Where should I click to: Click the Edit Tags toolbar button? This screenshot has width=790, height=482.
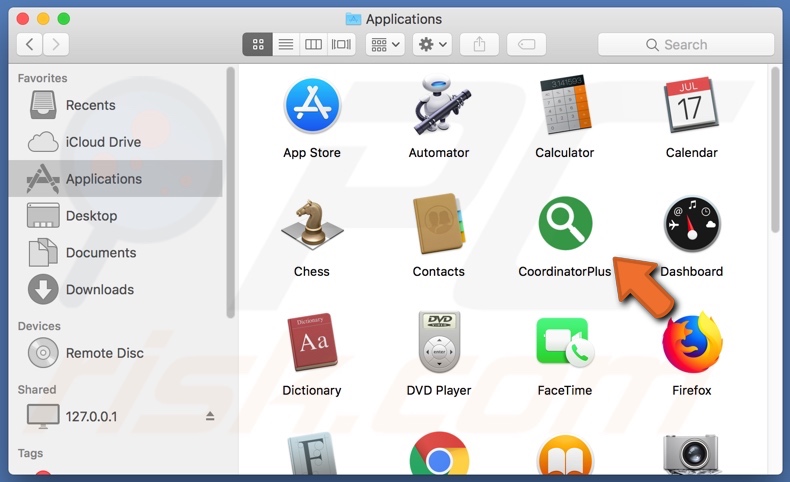tap(526, 44)
